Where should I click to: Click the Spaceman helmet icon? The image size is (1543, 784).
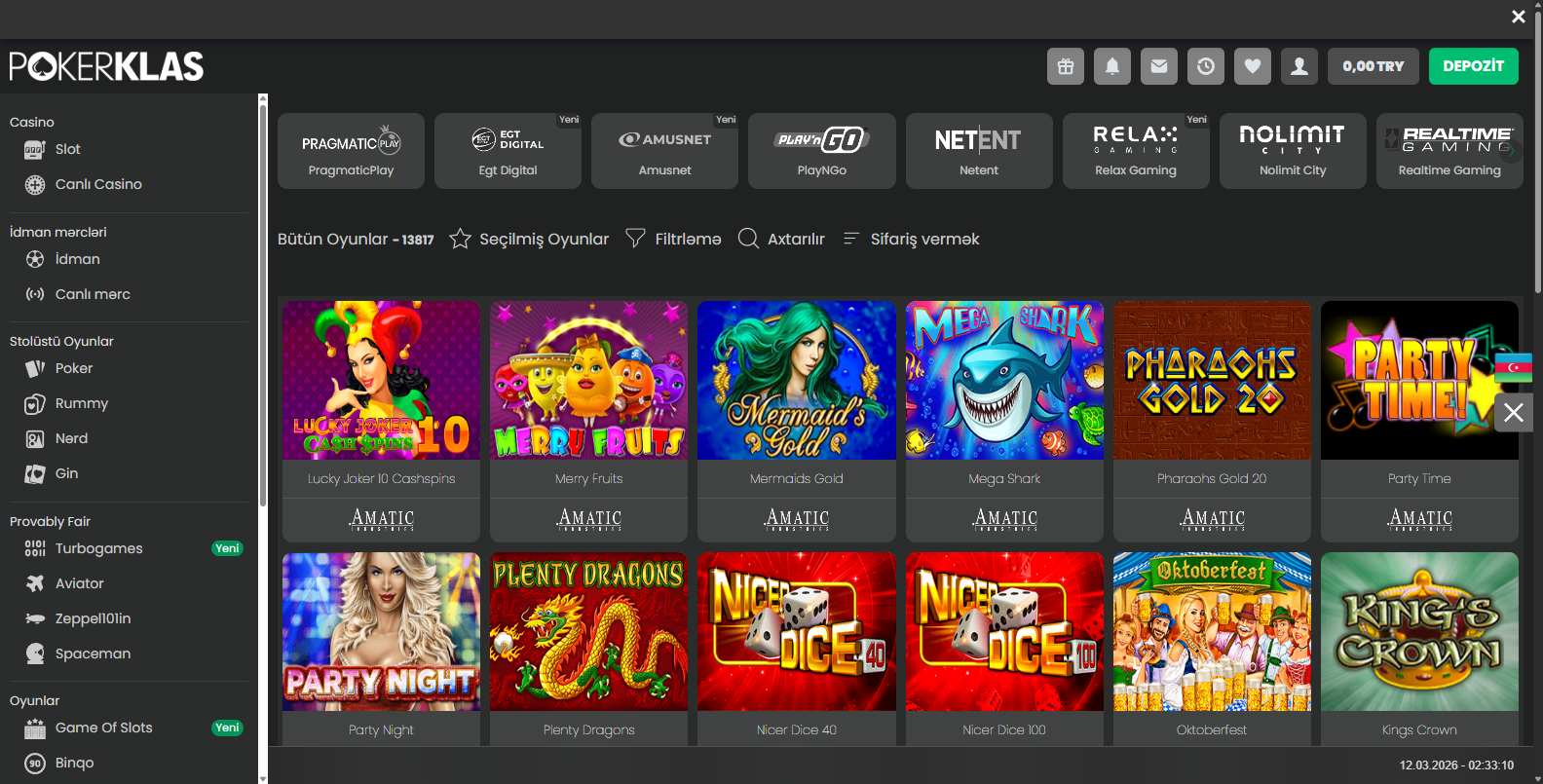(x=35, y=653)
